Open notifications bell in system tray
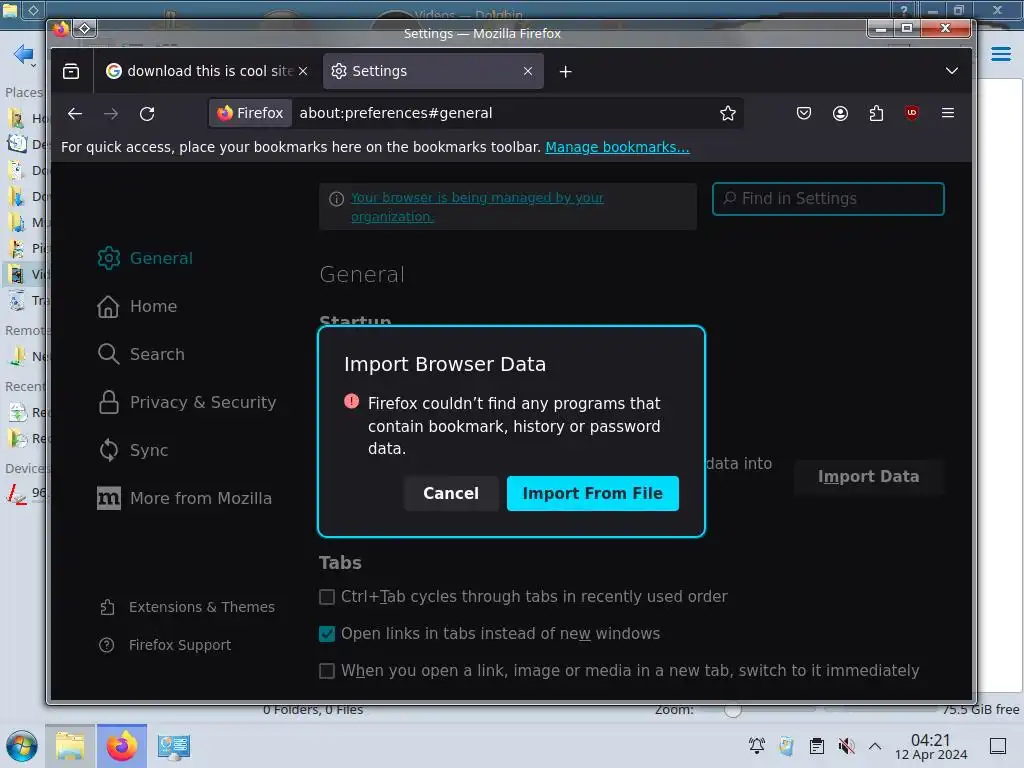 click(757, 746)
